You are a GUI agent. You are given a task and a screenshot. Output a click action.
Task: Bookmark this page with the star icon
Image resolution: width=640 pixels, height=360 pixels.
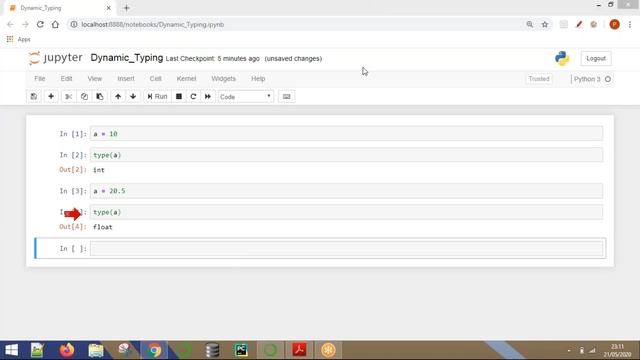click(x=545, y=24)
